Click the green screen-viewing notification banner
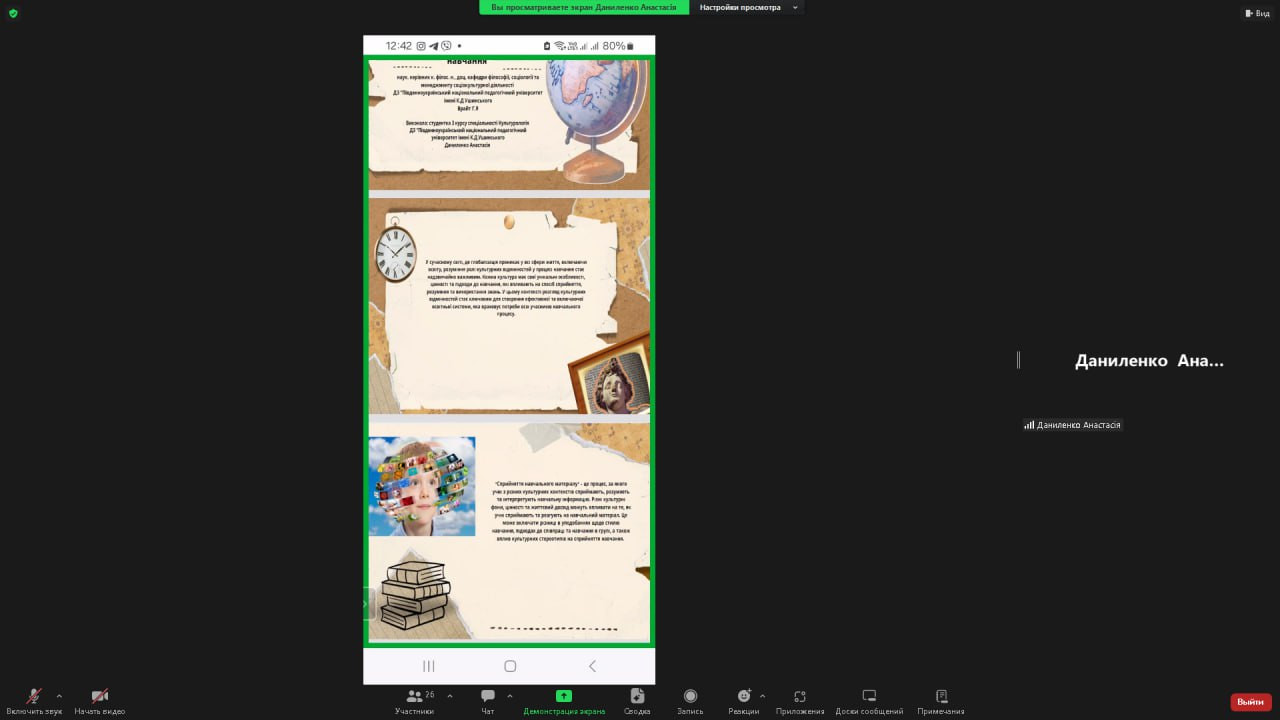The height and width of the screenshot is (720, 1280). [x=584, y=7]
